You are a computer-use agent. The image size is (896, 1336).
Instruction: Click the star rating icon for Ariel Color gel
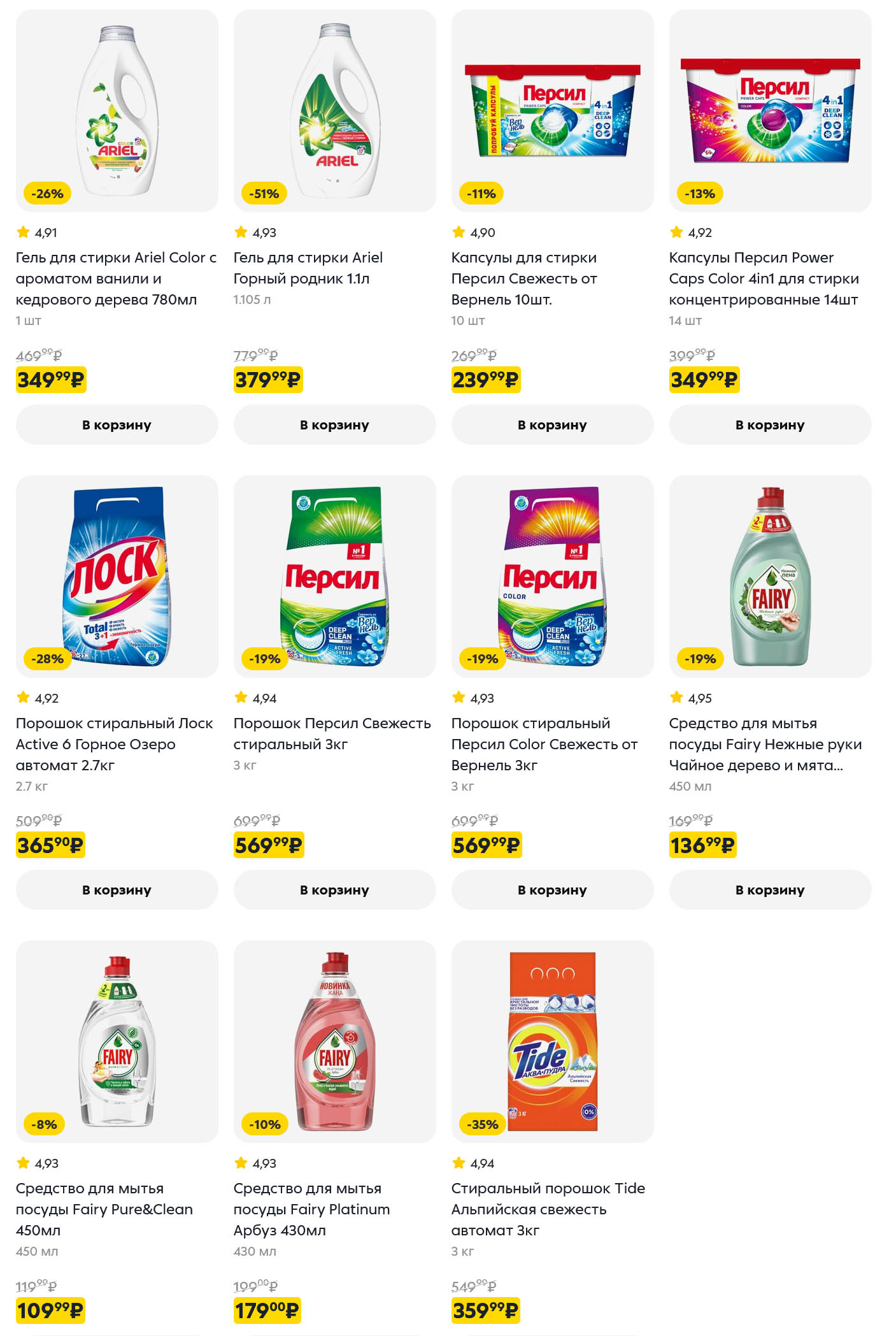point(23,232)
